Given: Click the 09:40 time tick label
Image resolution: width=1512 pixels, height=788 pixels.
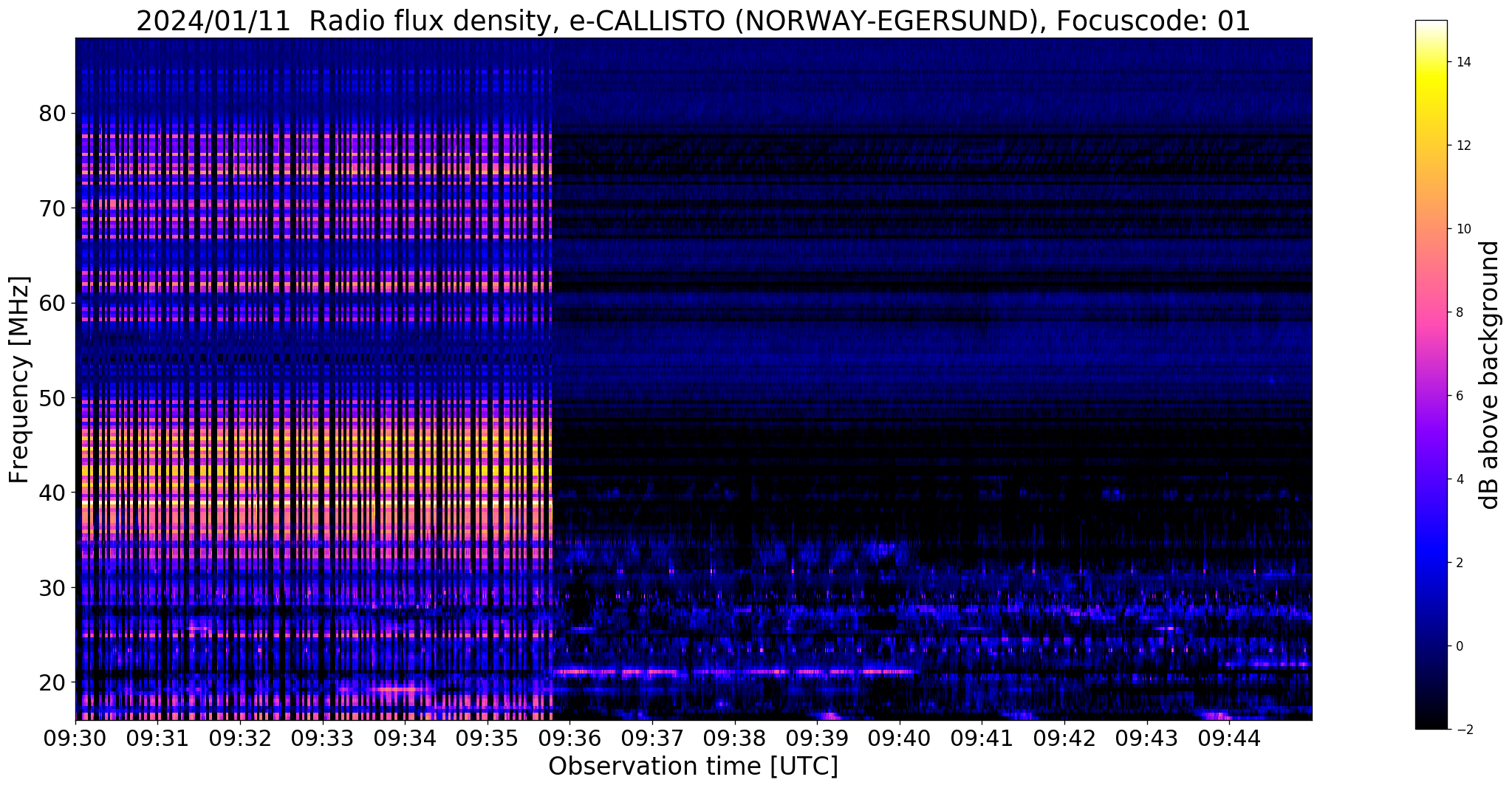Looking at the screenshot, I should pyautogui.click(x=900, y=737).
